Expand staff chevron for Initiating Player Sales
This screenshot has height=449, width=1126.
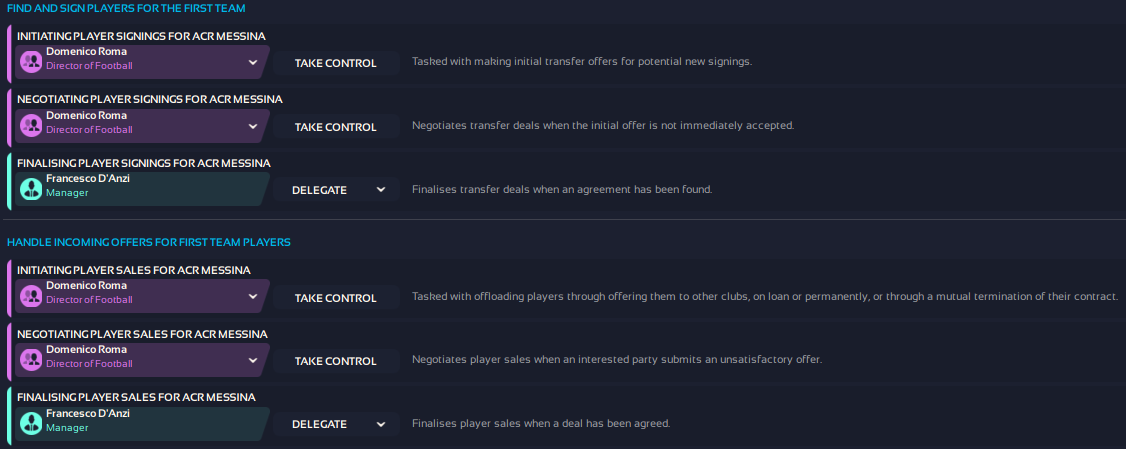click(x=253, y=297)
